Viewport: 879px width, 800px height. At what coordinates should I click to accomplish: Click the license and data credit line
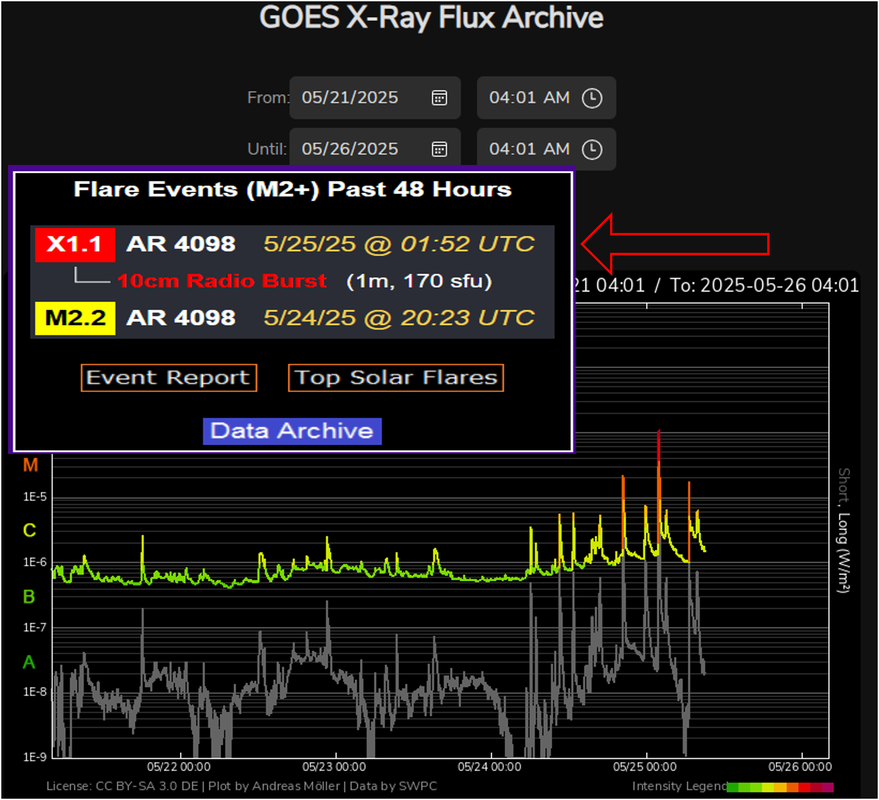pyautogui.click(x=241, y=787)
